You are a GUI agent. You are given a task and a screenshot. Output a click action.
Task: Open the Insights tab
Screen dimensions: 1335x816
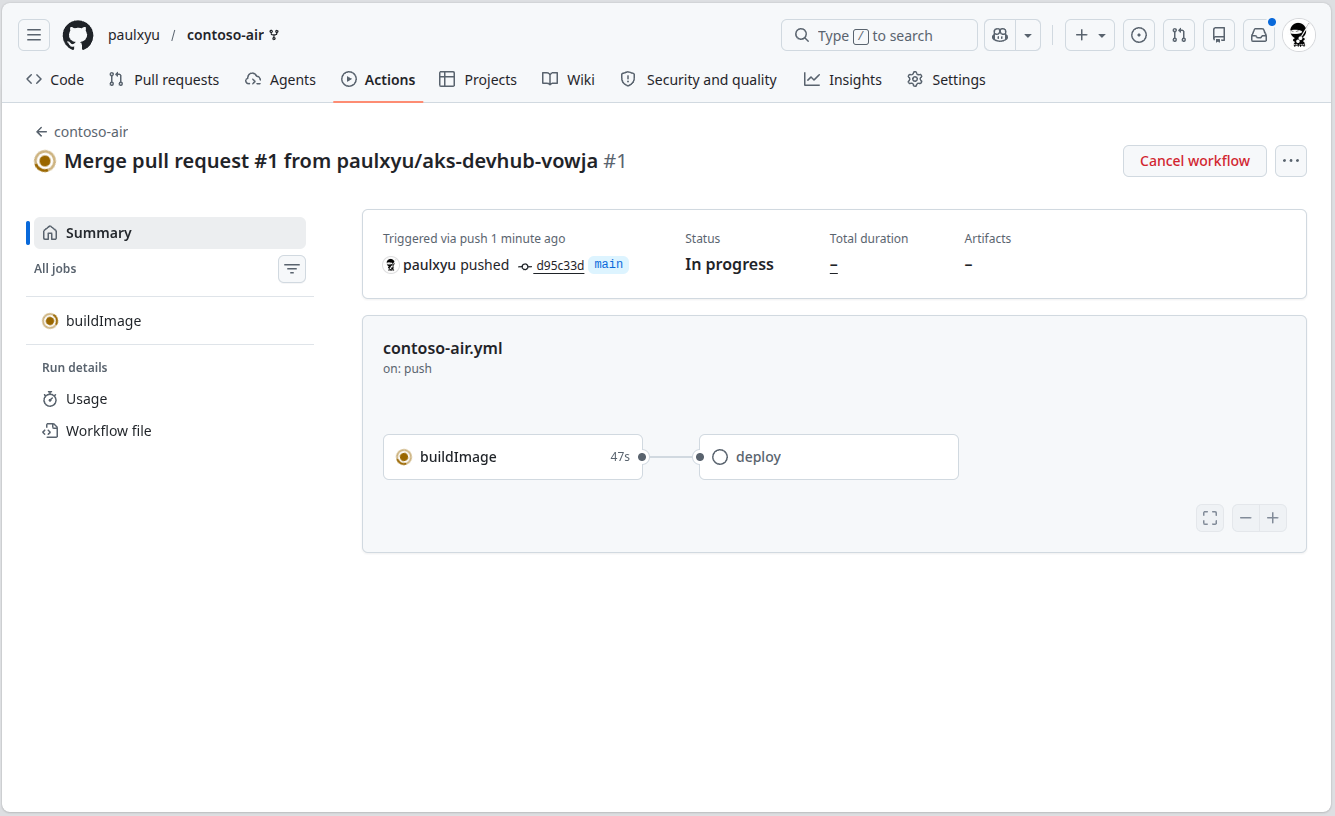(x=843, y=80)
